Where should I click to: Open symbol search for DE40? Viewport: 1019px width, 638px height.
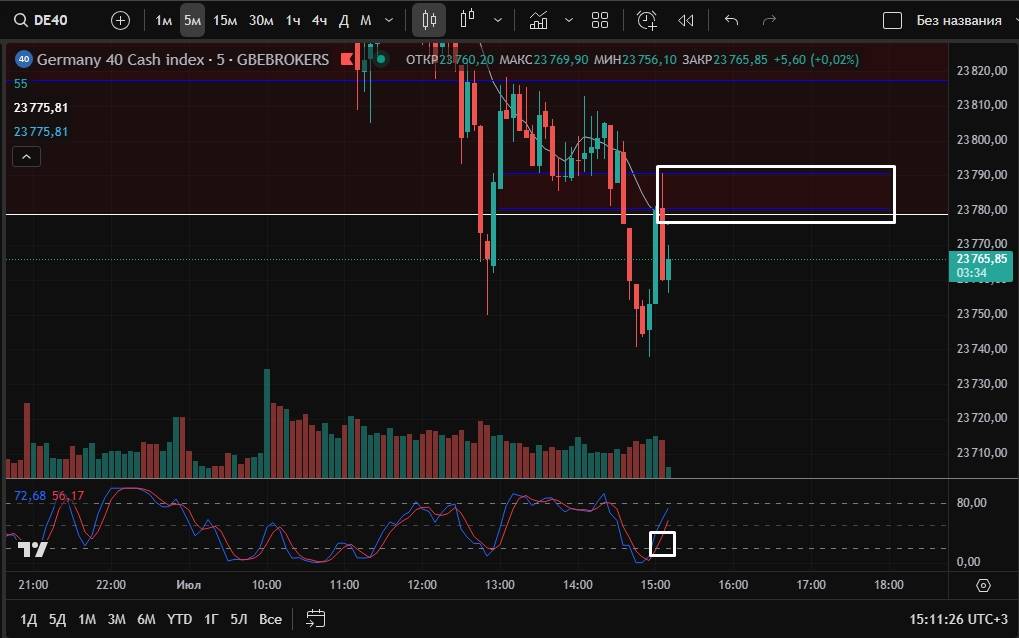coord(41,20)
